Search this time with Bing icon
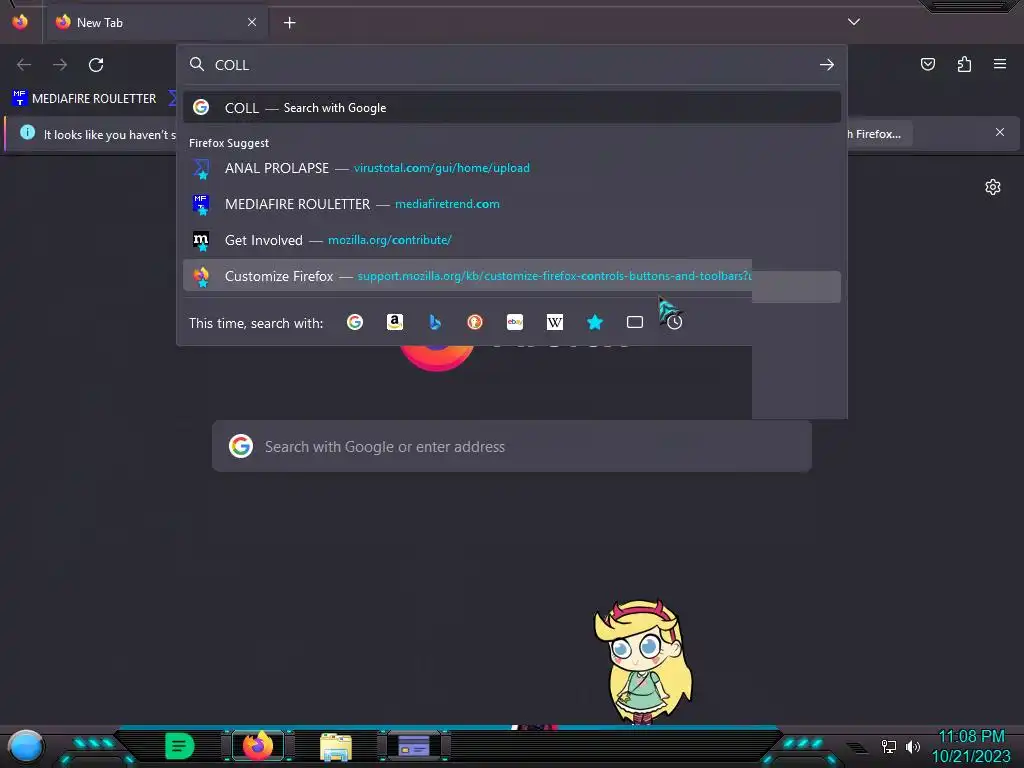1024x768 pixels. (x=435, y=322)
